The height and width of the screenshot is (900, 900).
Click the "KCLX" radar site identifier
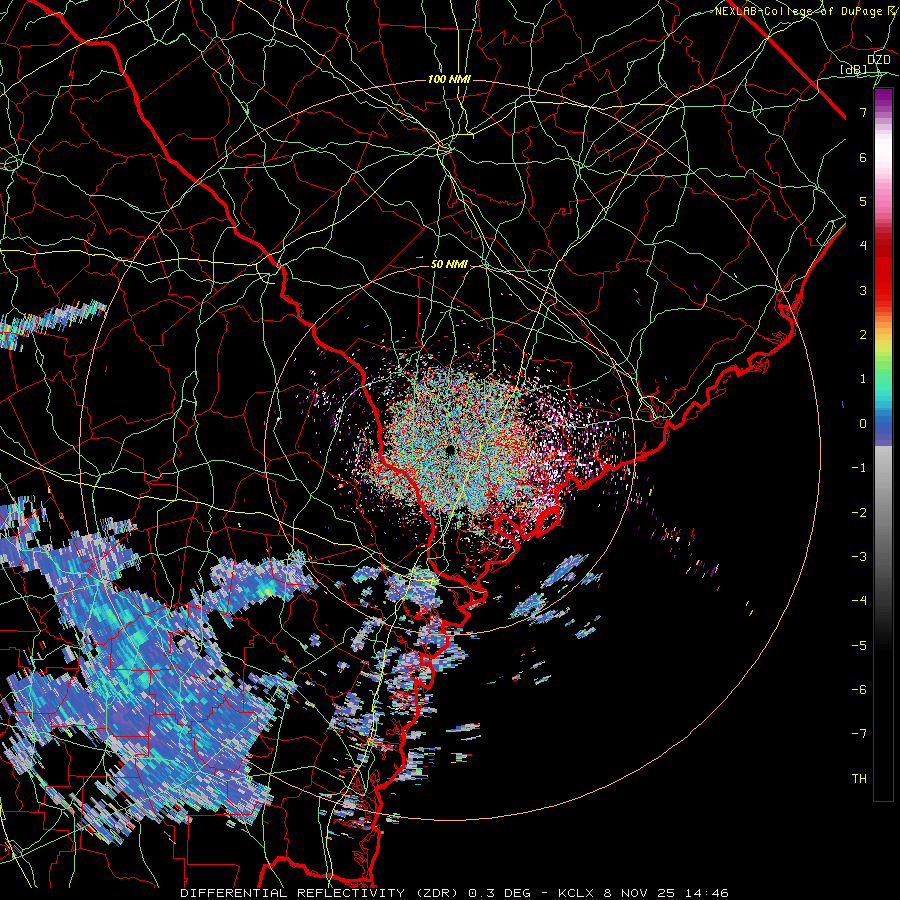point(576,893)
